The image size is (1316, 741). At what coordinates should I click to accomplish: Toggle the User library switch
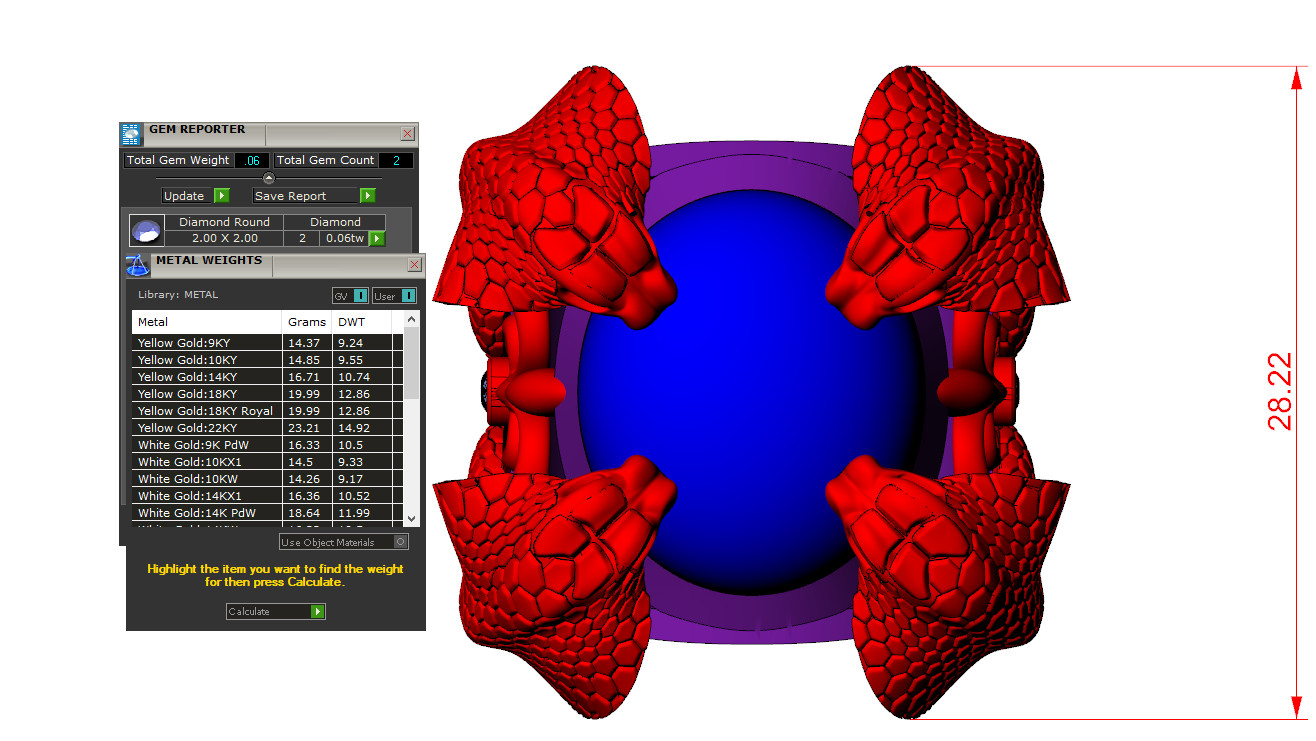[x=408, y=296]
